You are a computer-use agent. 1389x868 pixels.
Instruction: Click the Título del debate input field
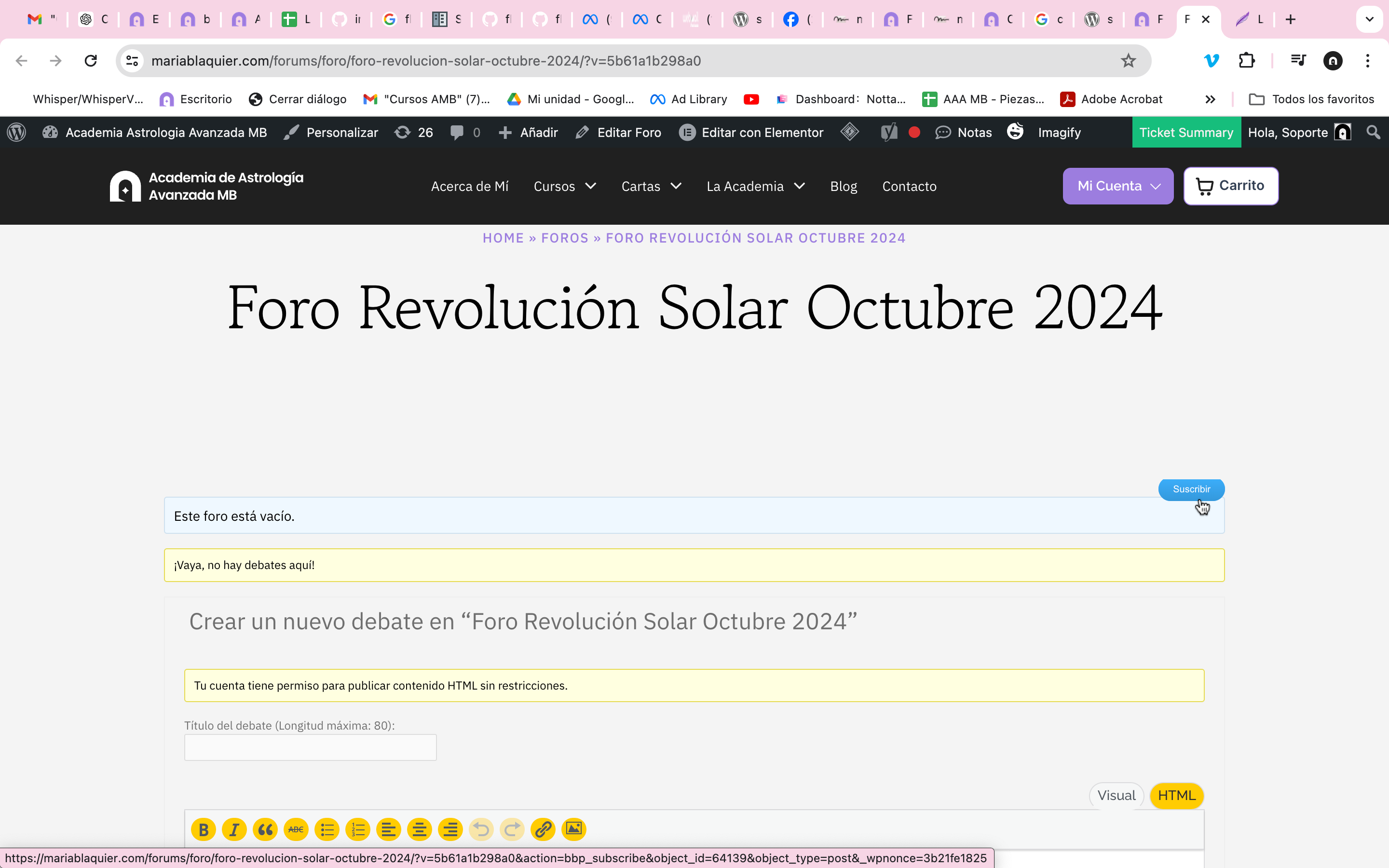tap(310, 747)
